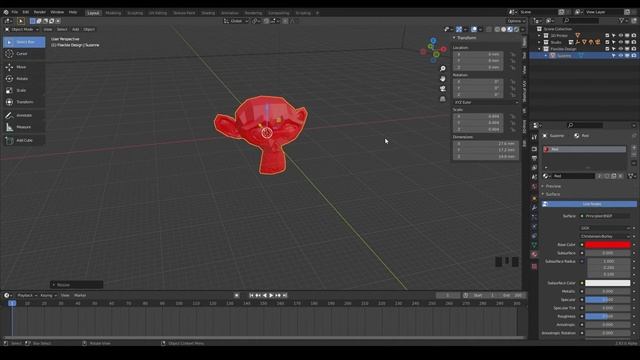Select the Annotate tool

click(24, 116)
